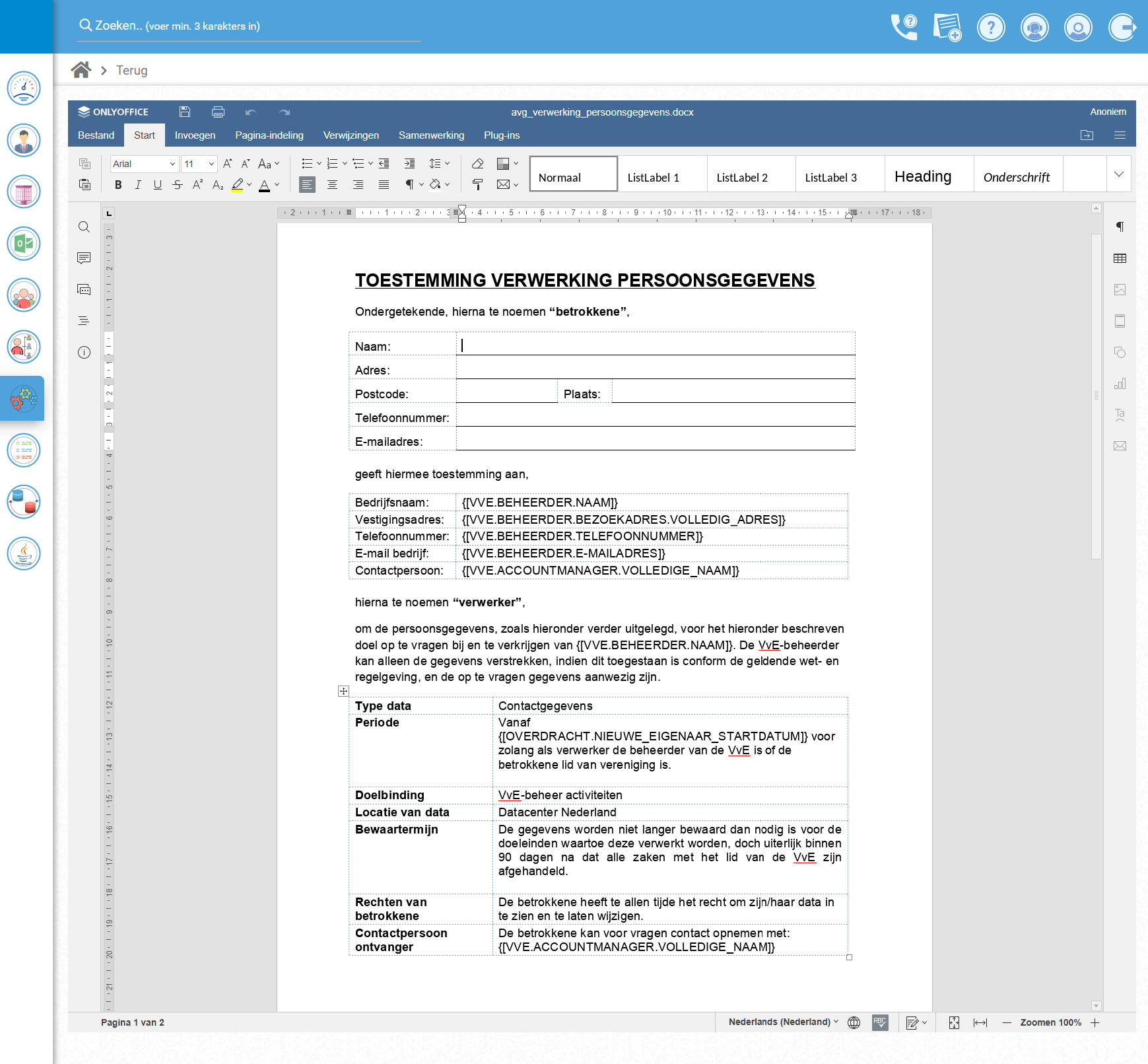The image size is (1148, 1064).
Task: Toggle underline formatting
Action: tap(158, 185)
